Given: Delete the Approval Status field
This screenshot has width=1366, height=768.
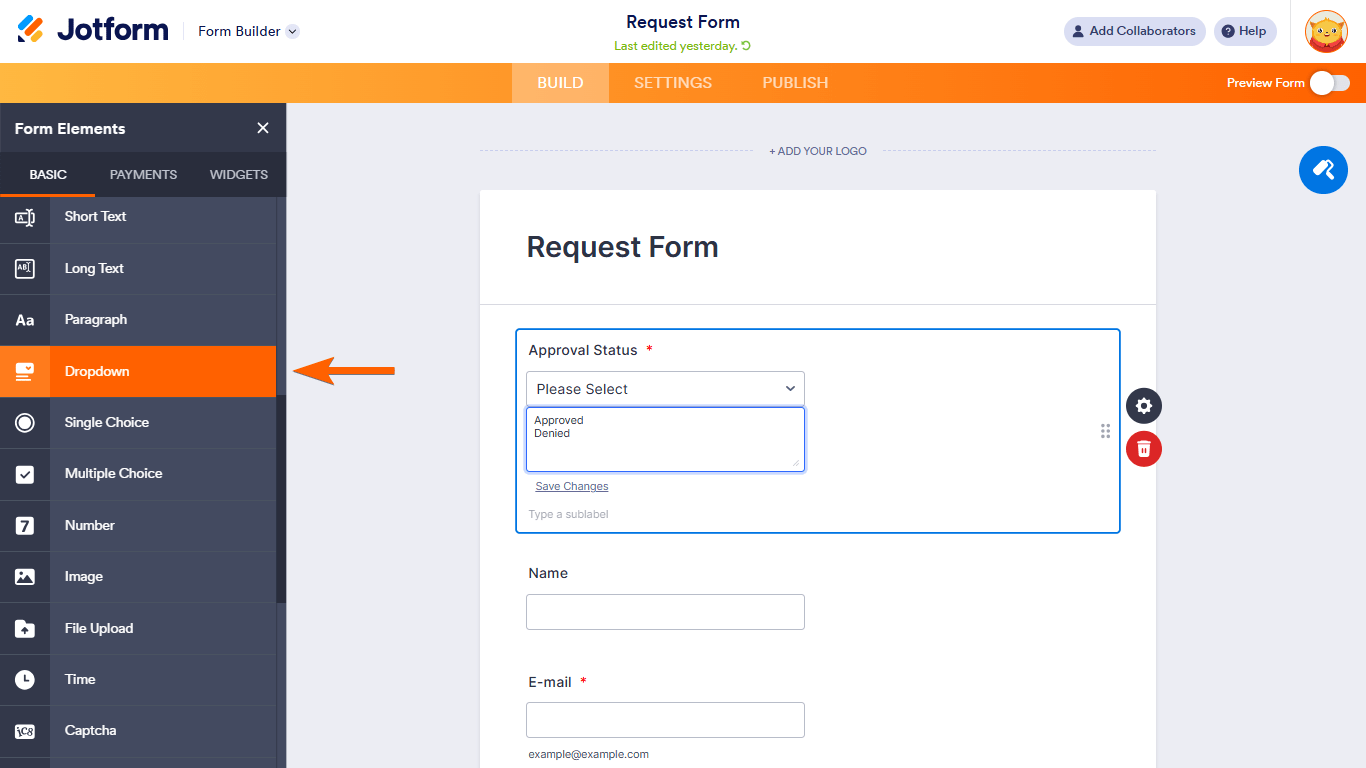Looking at the screenshot, I should [x=1144, y=449].
